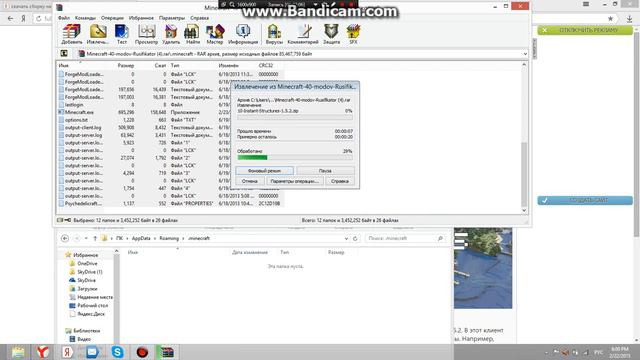
Task: Click the Bandicam red circle taskbar icon
Action: (x=142, y=352)
